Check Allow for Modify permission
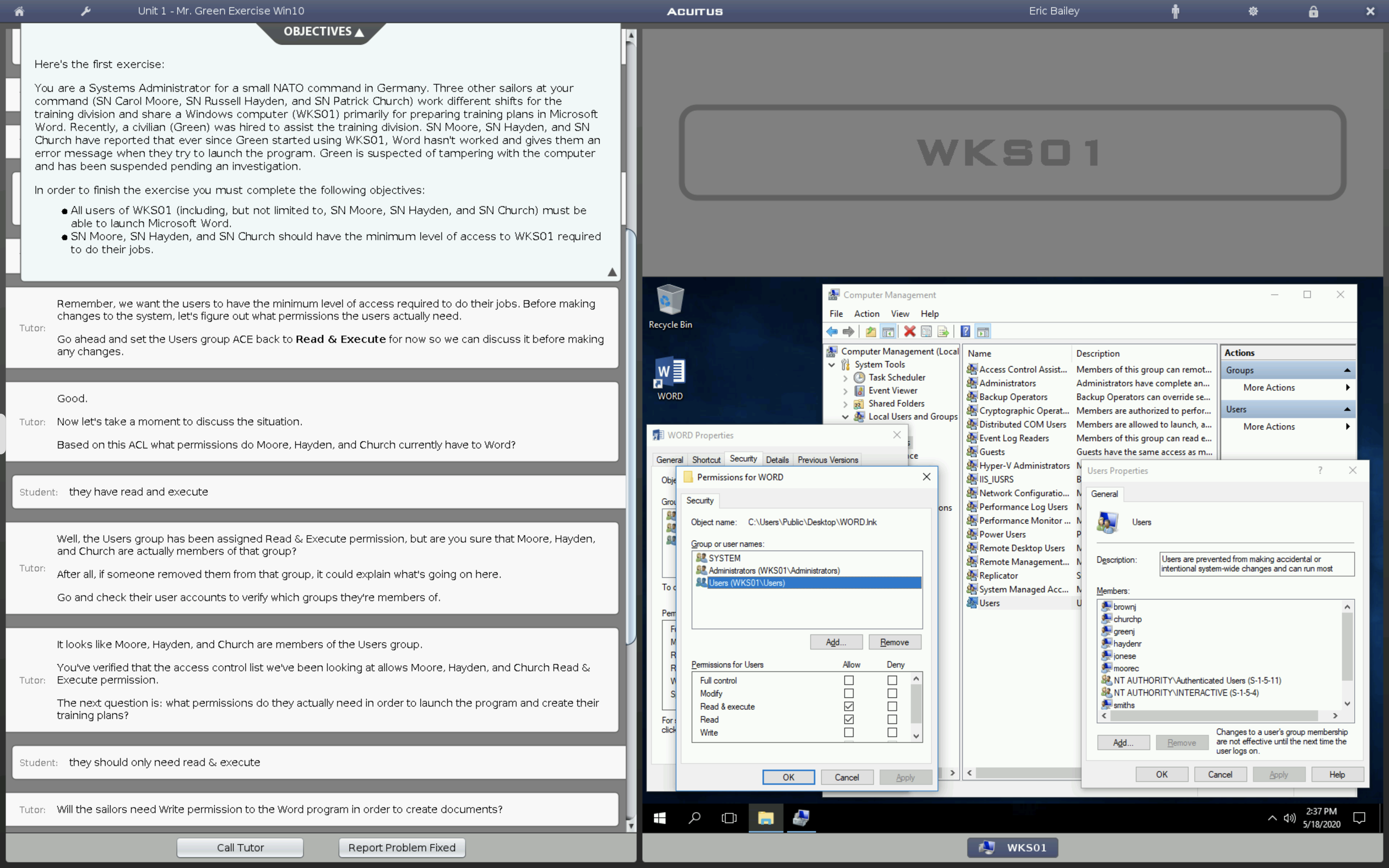This screenshot has height=868, width=1389. [848, 693]
